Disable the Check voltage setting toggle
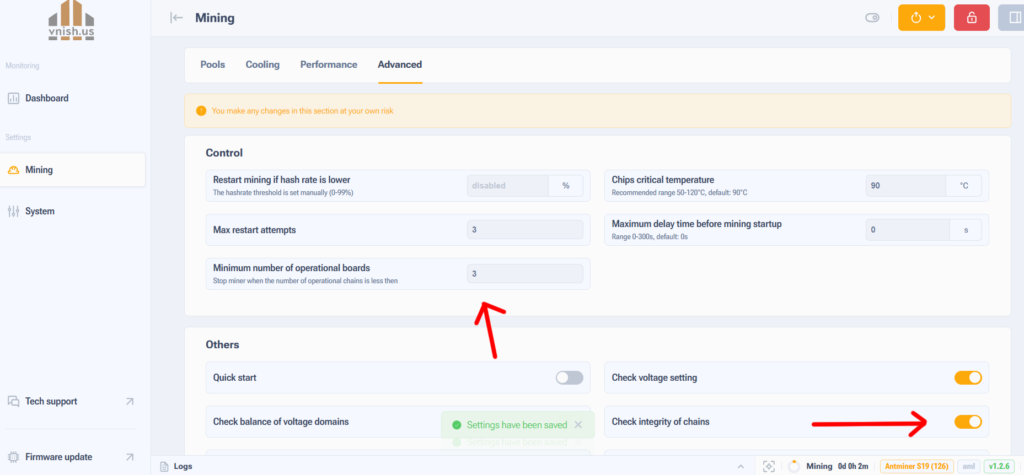The image size is (1024, 475). (x=967, y=378)
